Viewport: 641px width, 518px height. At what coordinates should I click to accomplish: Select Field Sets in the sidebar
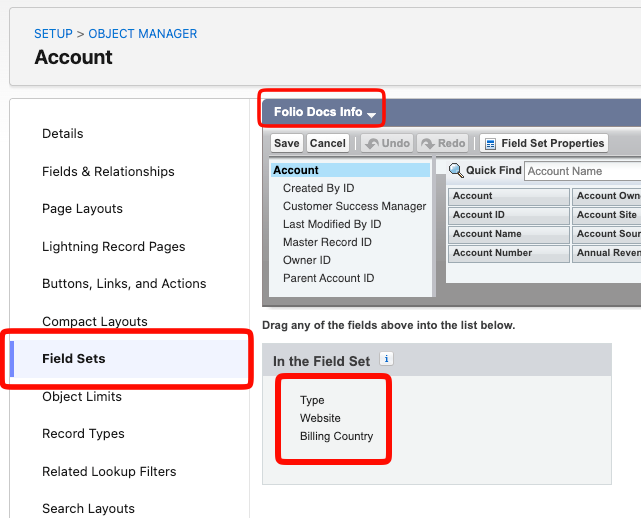click(129, 359)
